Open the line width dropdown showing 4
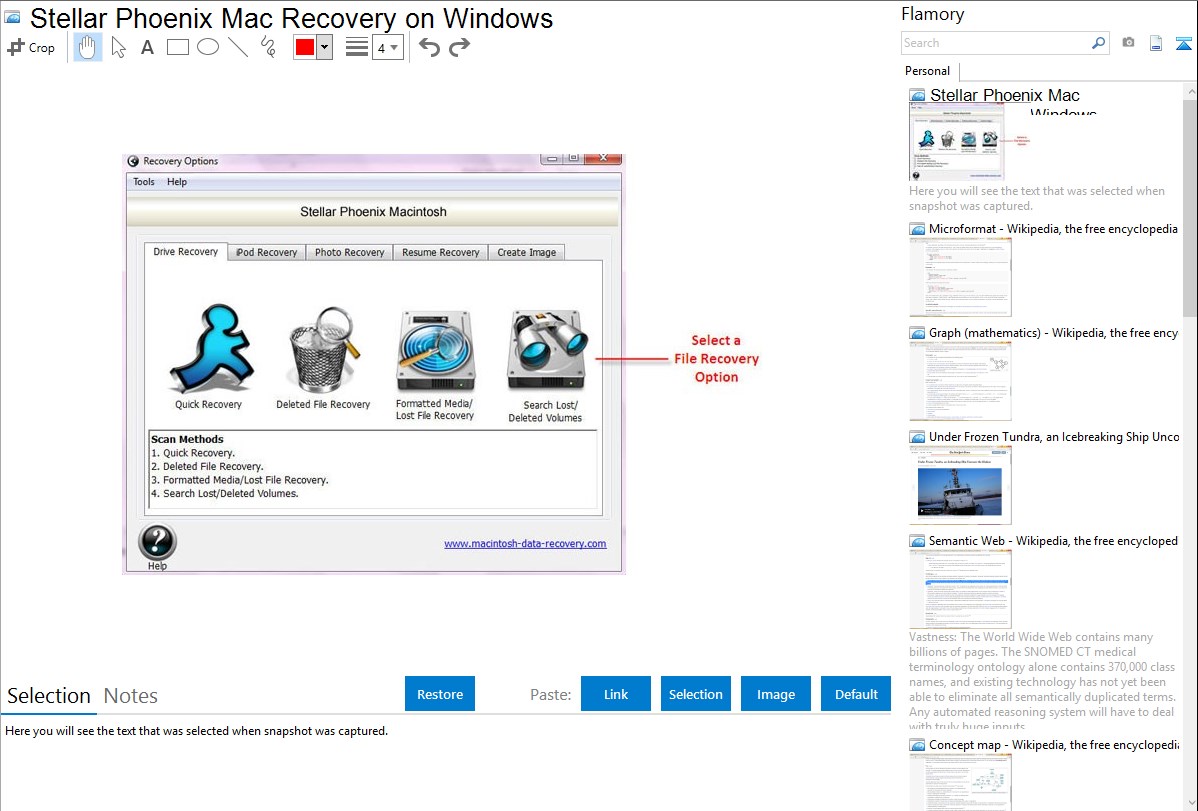1198x811 pixels. 387,47
